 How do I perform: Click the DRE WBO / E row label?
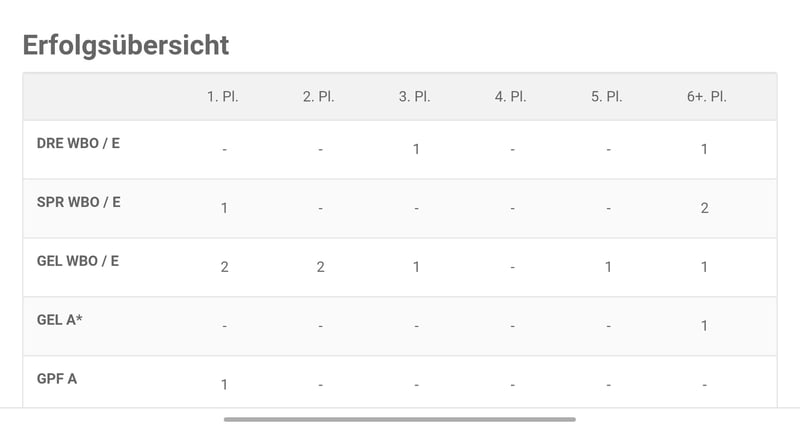[79, 143]
